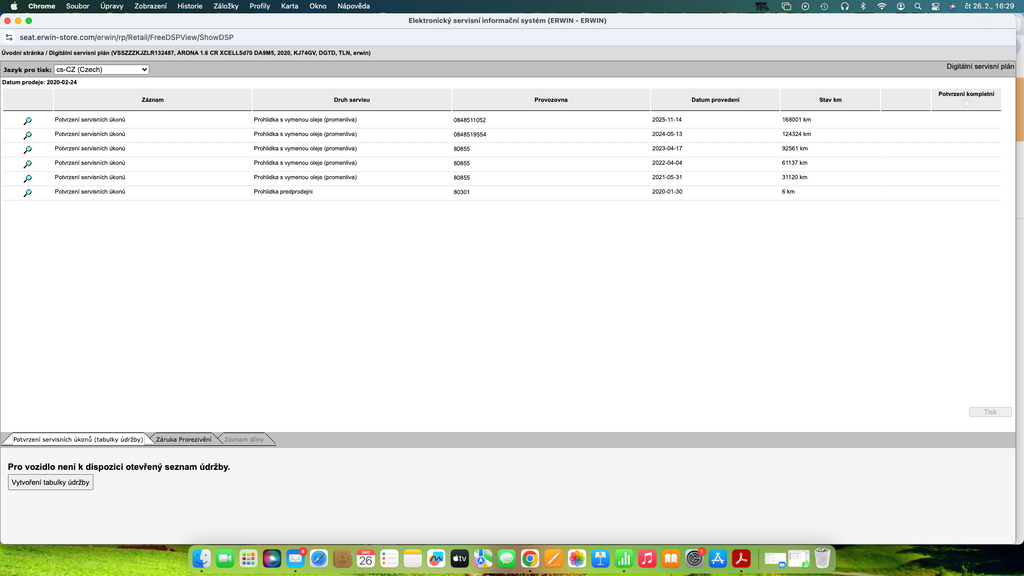Open the Wi-Fi status menu
1024x576 pixels.
pyautogui.click(x=881, y=6)
